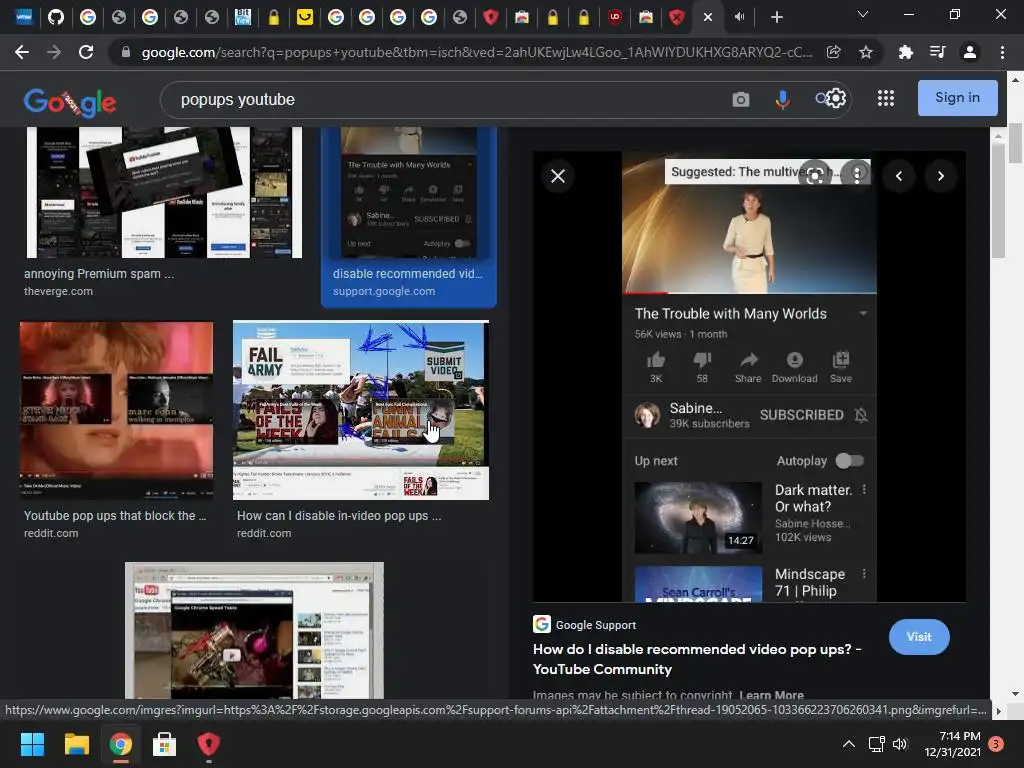Show hidden system tray icons
The width and height of the screenshot is (1024, 768).
[848, 744]
